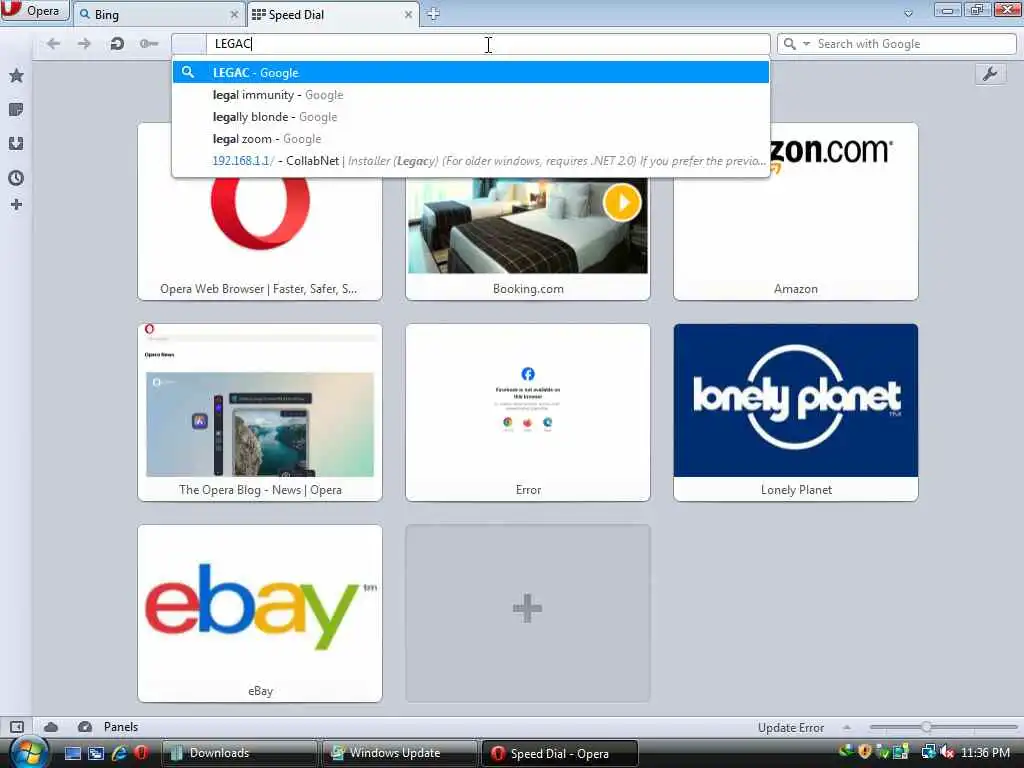Switch to Windows Update taskbar window
Image resolution: width=1024 pixels, height=768 pixels.
pyautogui.click(x=400, y=753)
